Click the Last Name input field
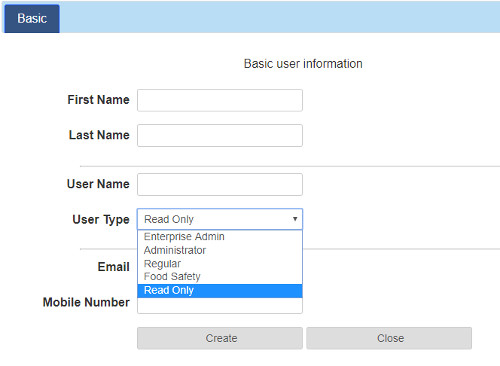 220,136
